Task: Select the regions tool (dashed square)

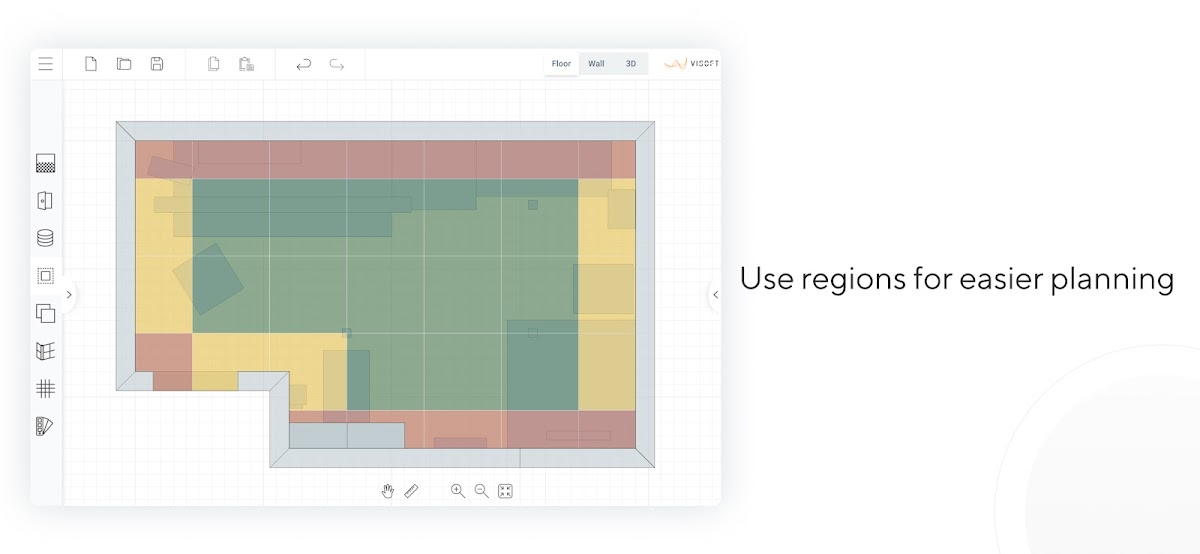Action: (x=45, y=276)
